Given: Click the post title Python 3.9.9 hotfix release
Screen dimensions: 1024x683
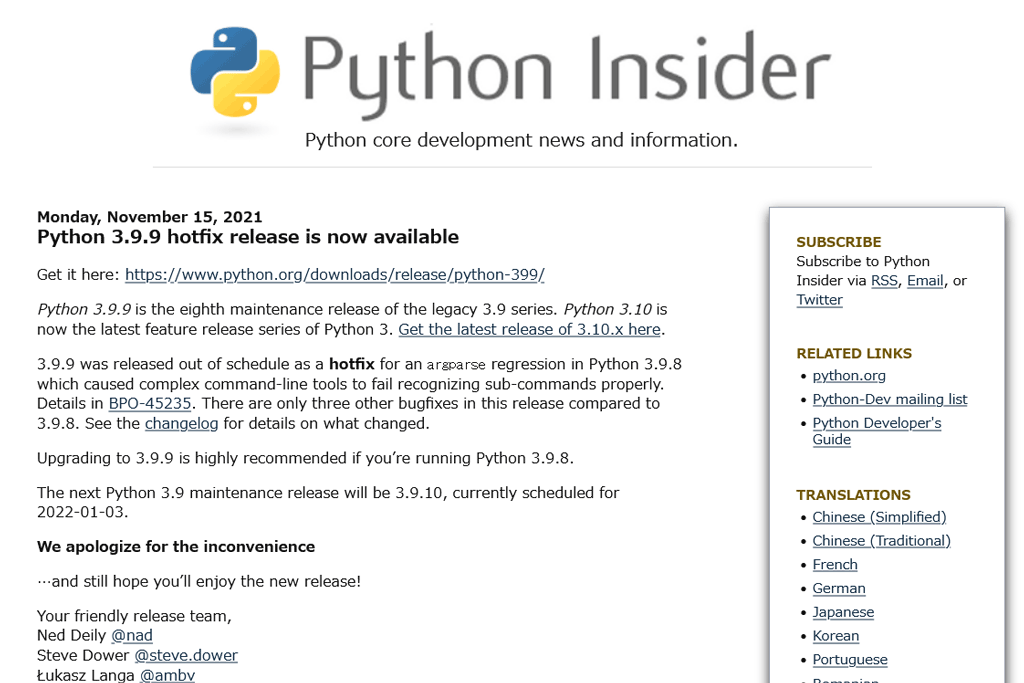Looking at the screenshot, I should 247,237.
